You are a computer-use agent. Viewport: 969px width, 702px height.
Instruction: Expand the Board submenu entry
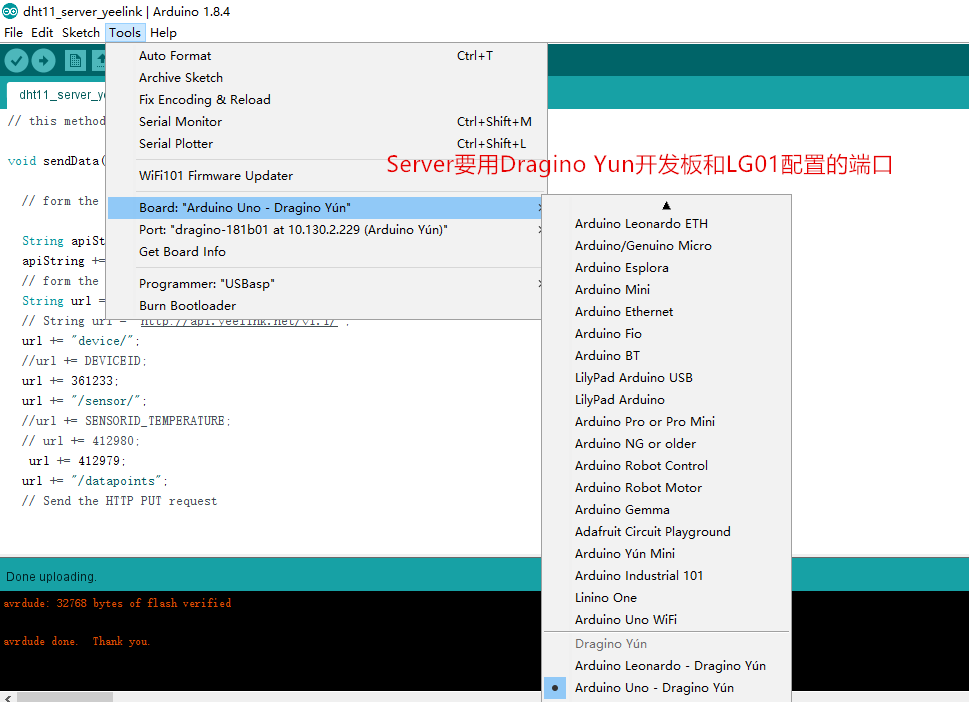(326, 208)
